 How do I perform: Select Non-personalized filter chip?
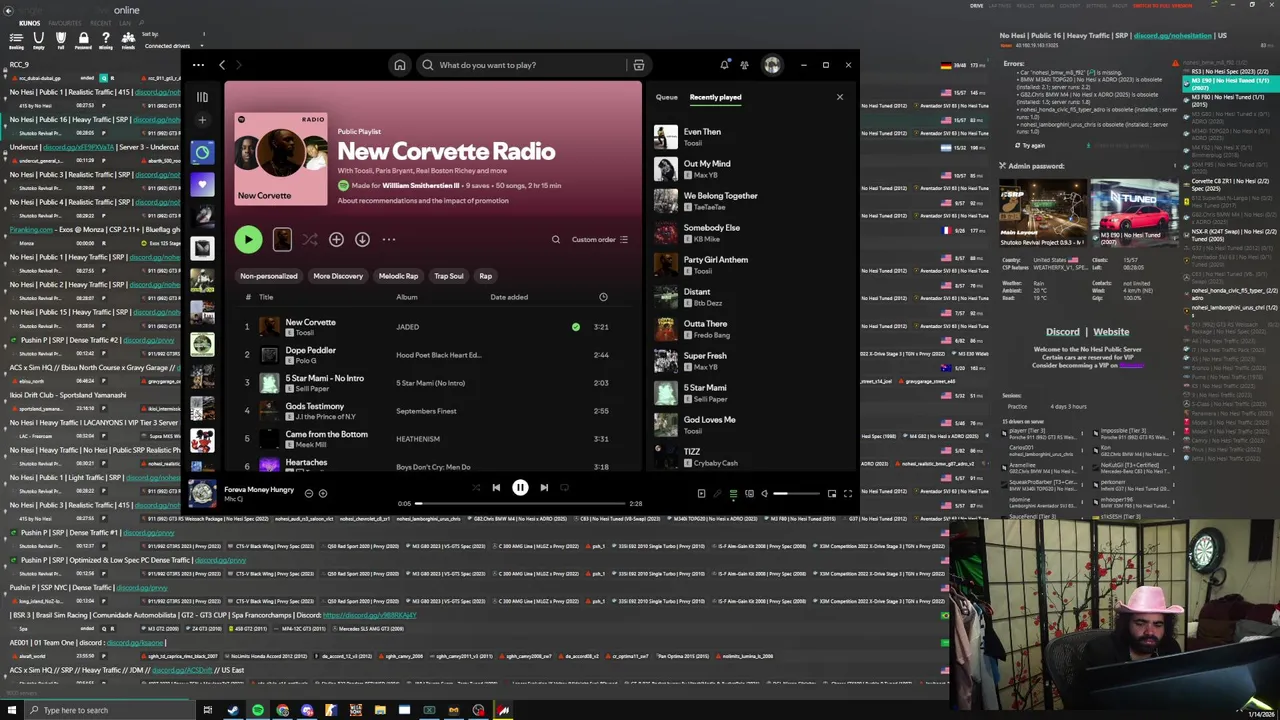click(x=268, y=276)
